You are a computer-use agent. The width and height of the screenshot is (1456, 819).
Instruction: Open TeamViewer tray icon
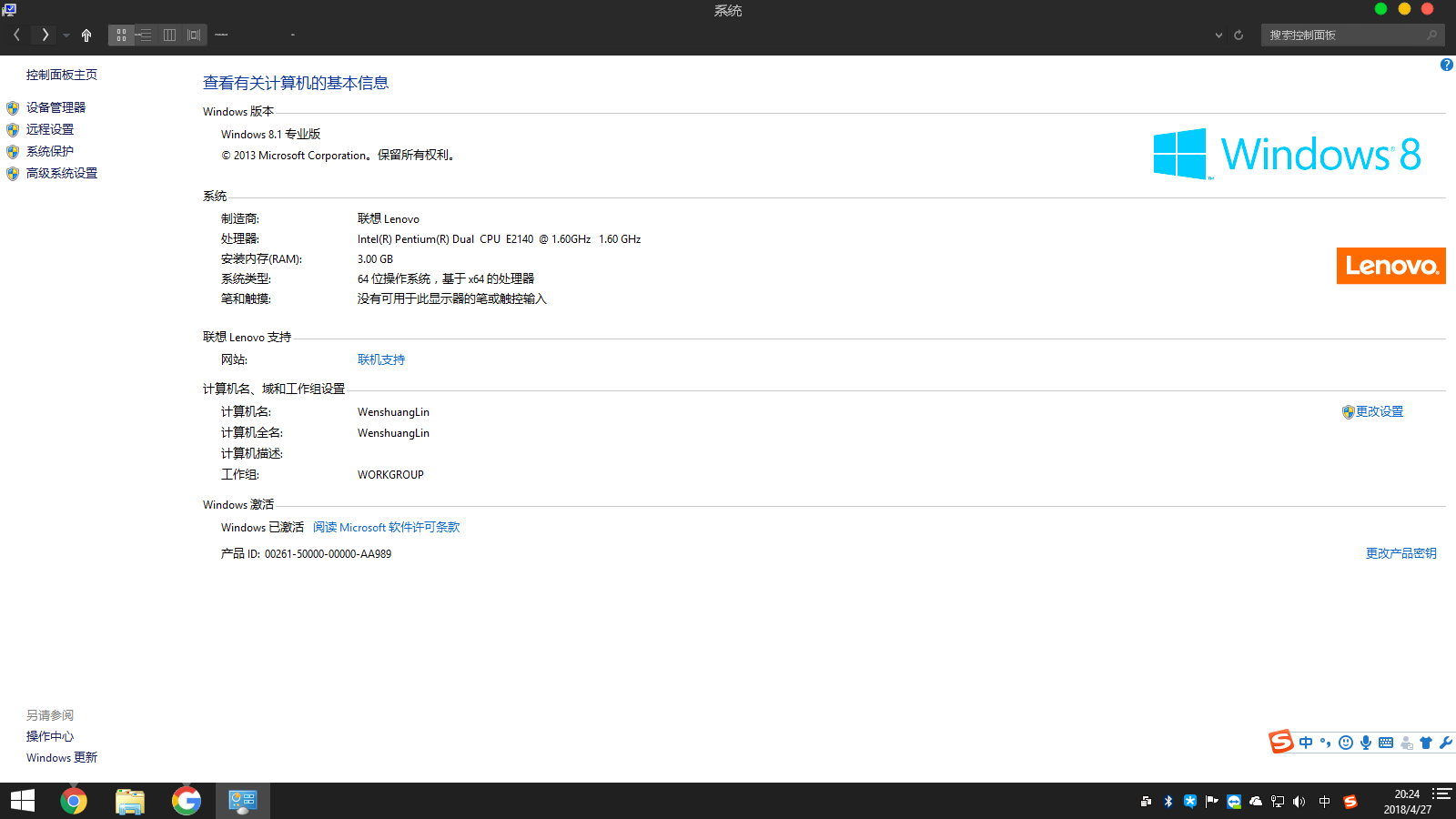(x=1234, y=802)
